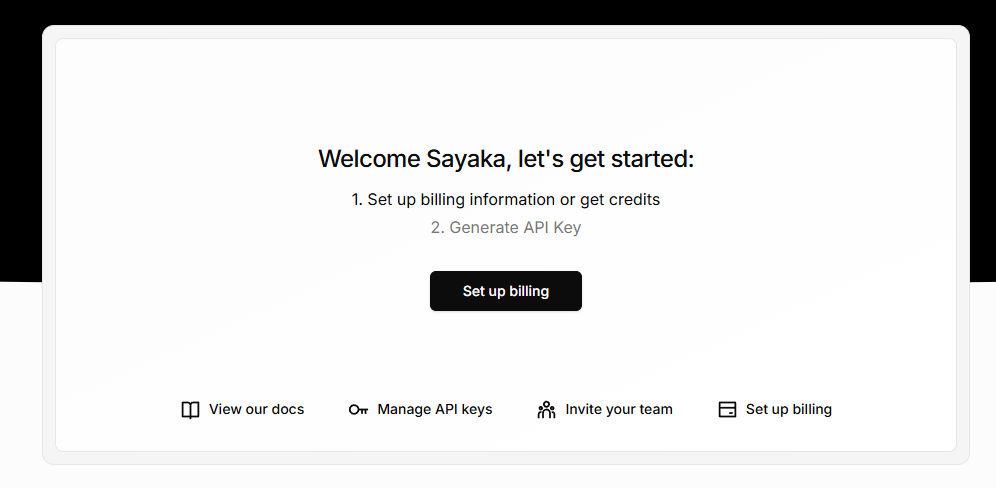Click the word 'team' in bottom links
996x488 pixels.
click(656, 409)
